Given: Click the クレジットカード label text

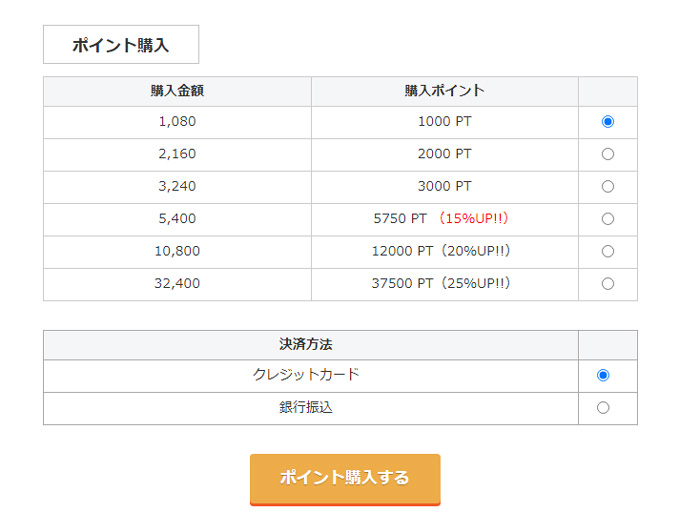Looking at the screenshot, I should tap(306, 375).
